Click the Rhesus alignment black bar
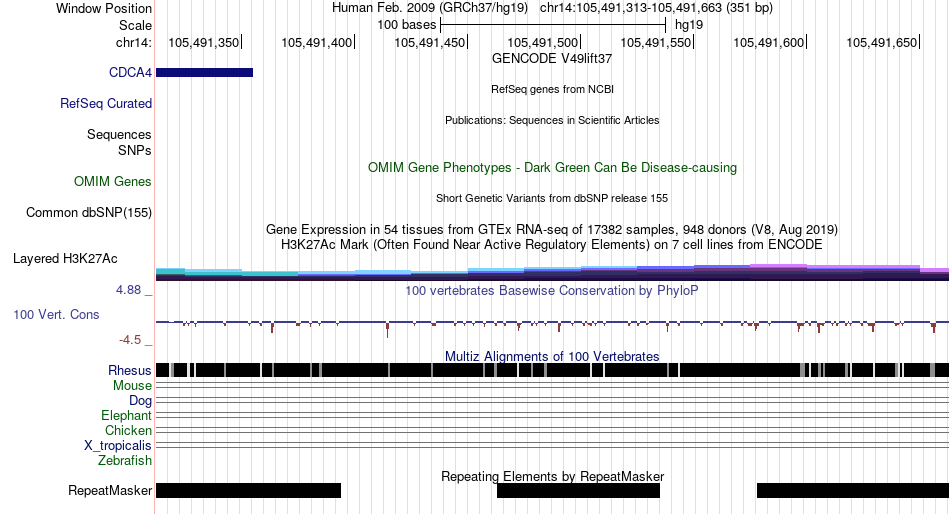Image resolution: width=950 pixels, height=514 pixels. click(x=553, y=370)
